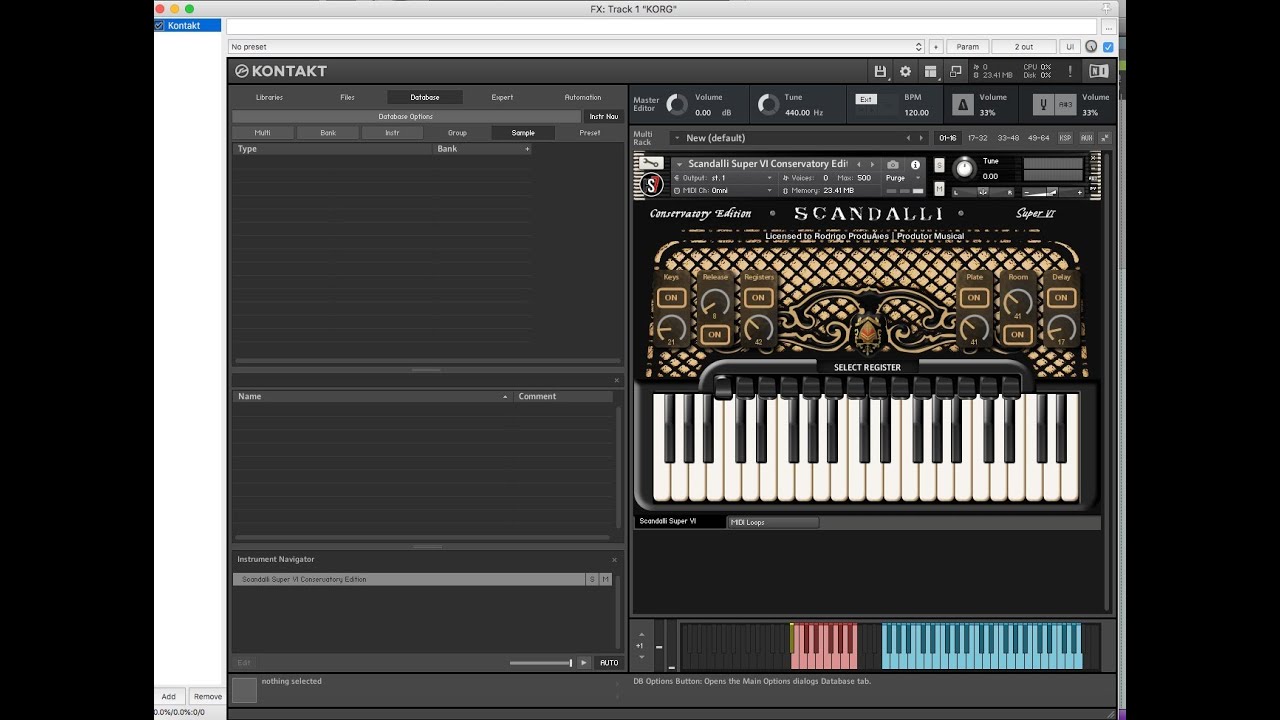Click the Name column sort arrow
1280x720 pixels.
tap(505, 397)
